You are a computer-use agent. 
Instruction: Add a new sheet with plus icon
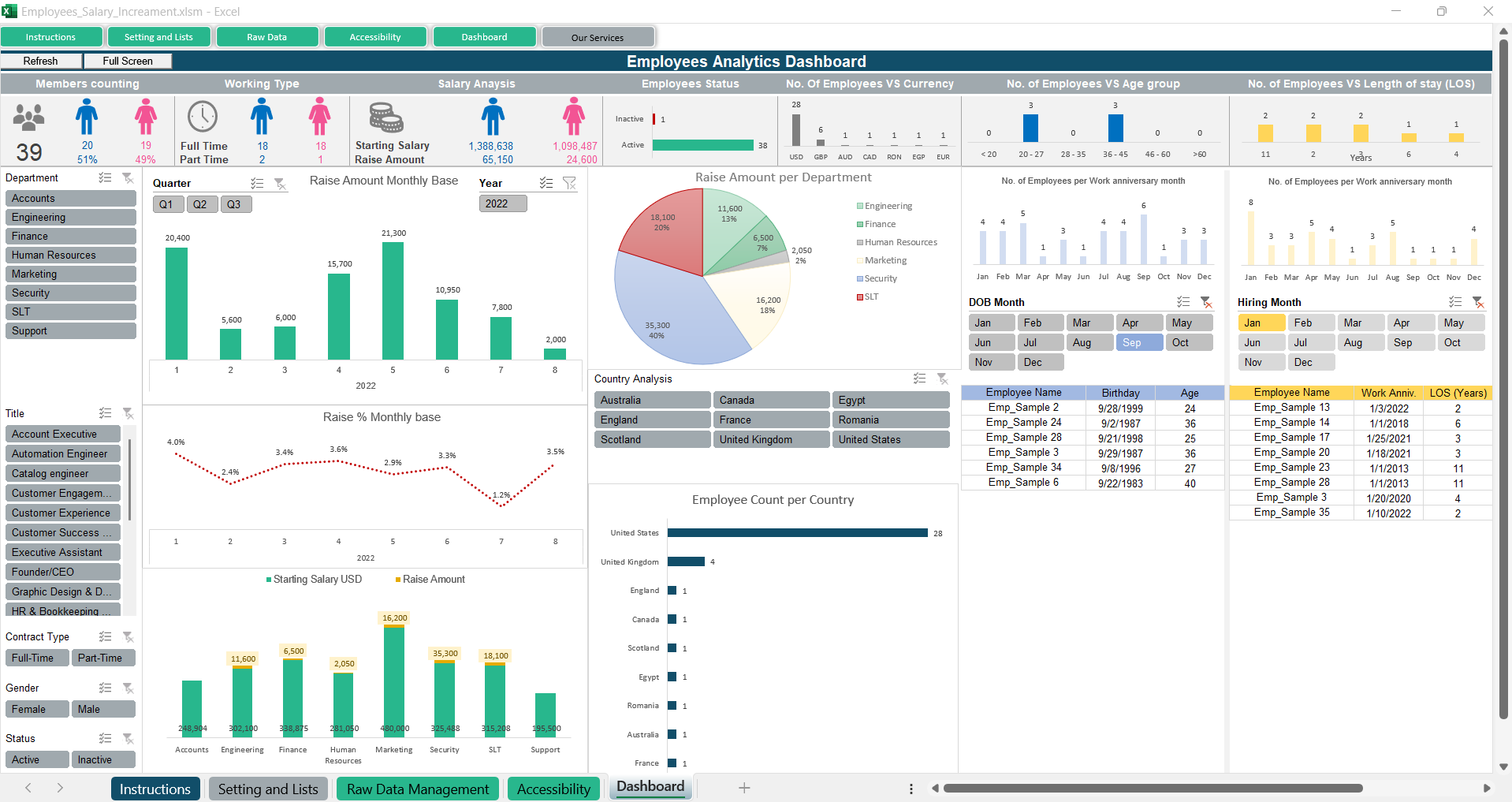coord(743,788)
